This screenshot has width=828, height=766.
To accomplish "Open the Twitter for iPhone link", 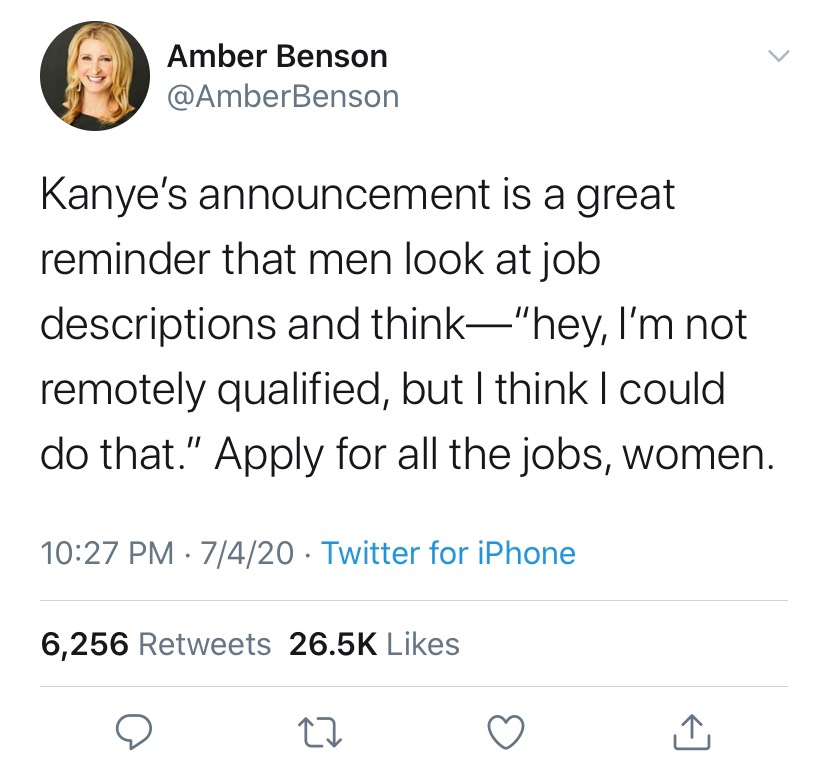I will [448, 553].
